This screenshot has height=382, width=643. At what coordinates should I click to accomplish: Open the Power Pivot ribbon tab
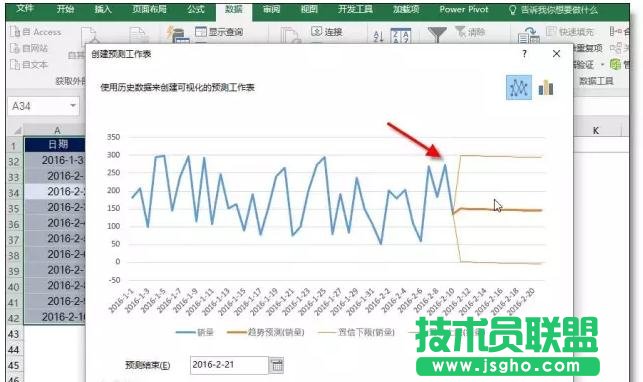coord(464,9)
